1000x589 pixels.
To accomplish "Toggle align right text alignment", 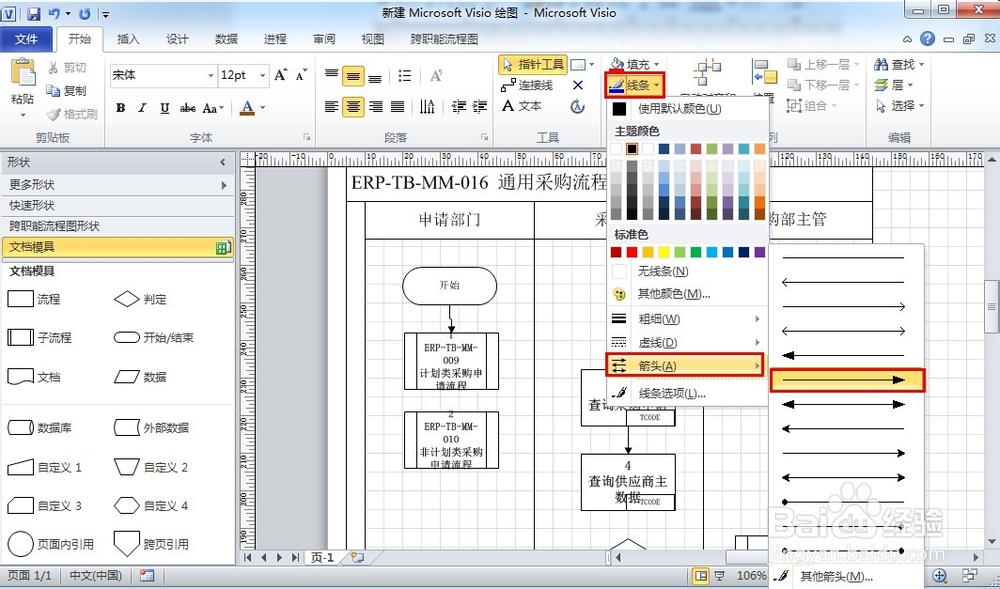I will (x=376, y=106).
